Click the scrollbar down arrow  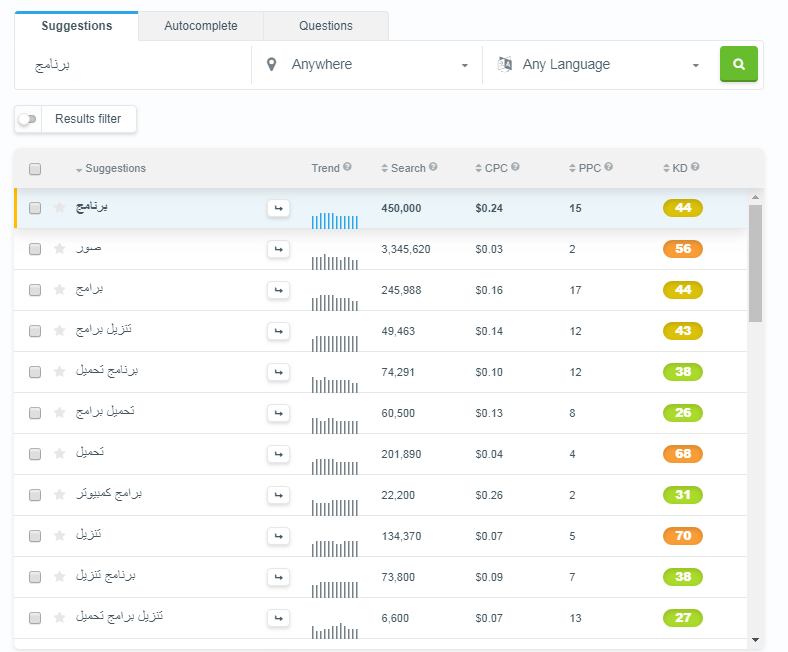(755, 640)
